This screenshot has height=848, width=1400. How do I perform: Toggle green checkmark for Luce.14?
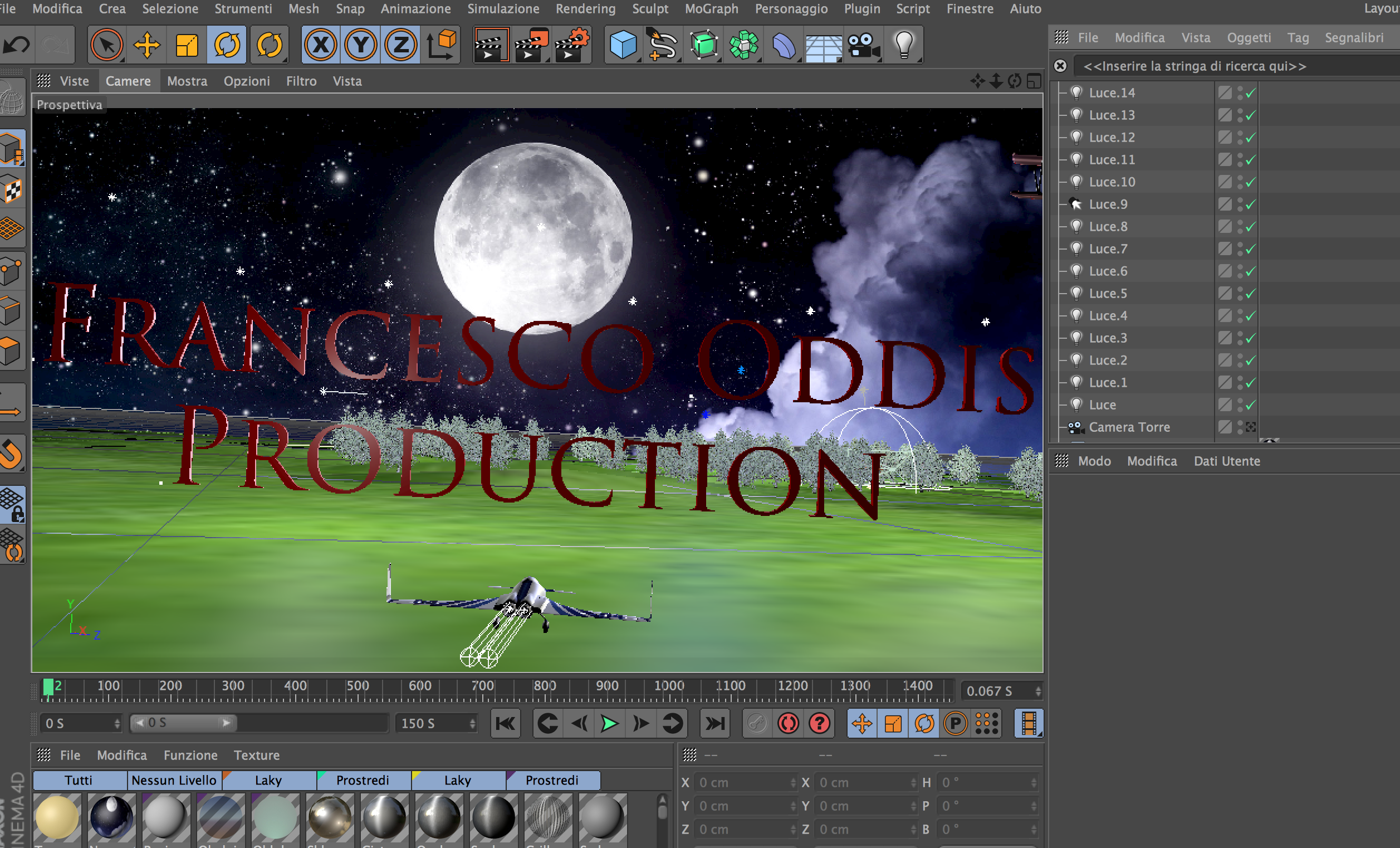(1251, 92)
